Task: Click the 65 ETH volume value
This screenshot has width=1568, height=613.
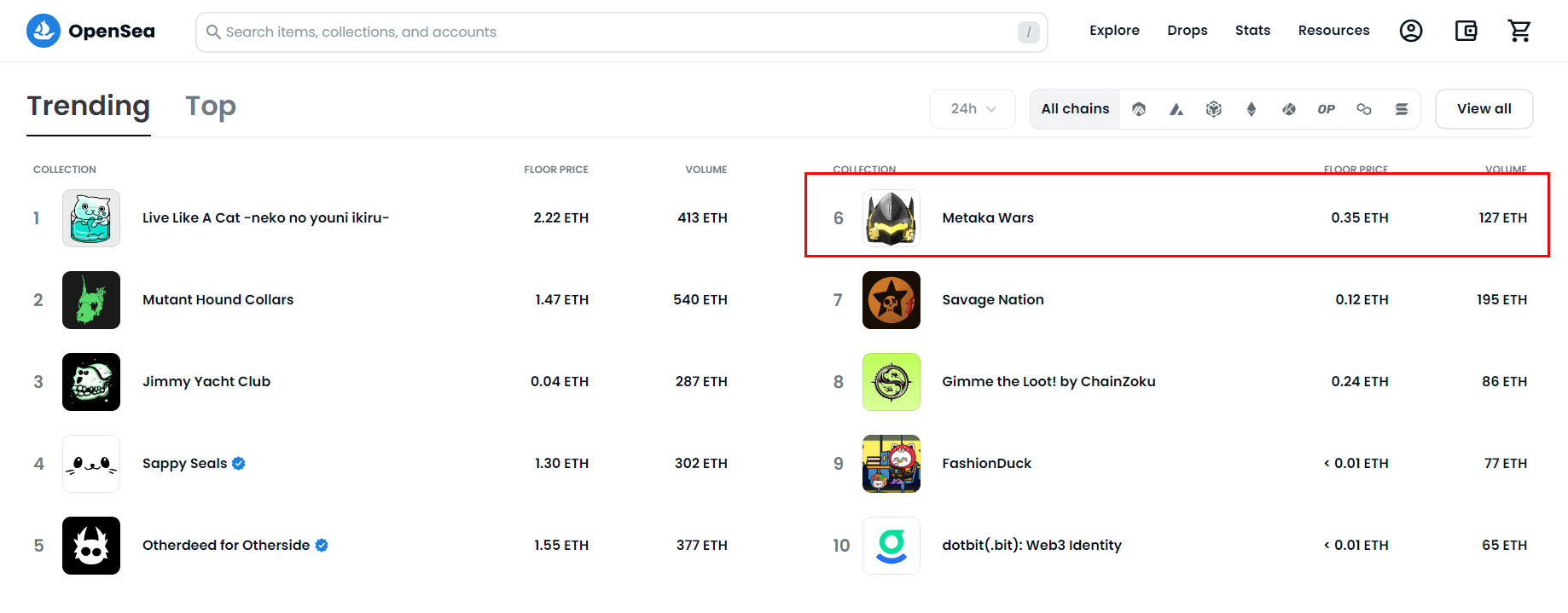Action: point(1504,546)
